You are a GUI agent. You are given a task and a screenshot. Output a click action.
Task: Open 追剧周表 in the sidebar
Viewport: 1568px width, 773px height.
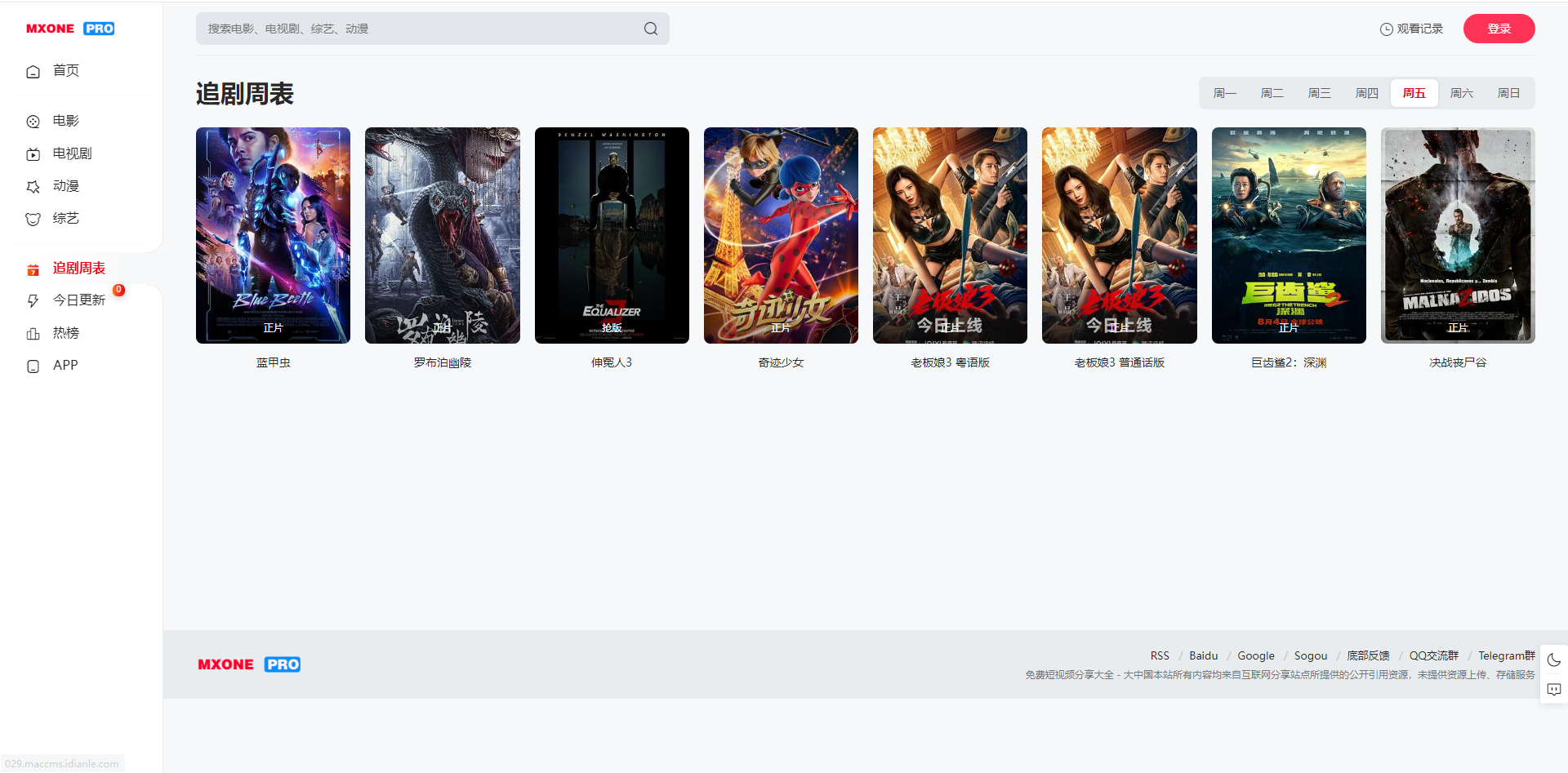[79, 269]
